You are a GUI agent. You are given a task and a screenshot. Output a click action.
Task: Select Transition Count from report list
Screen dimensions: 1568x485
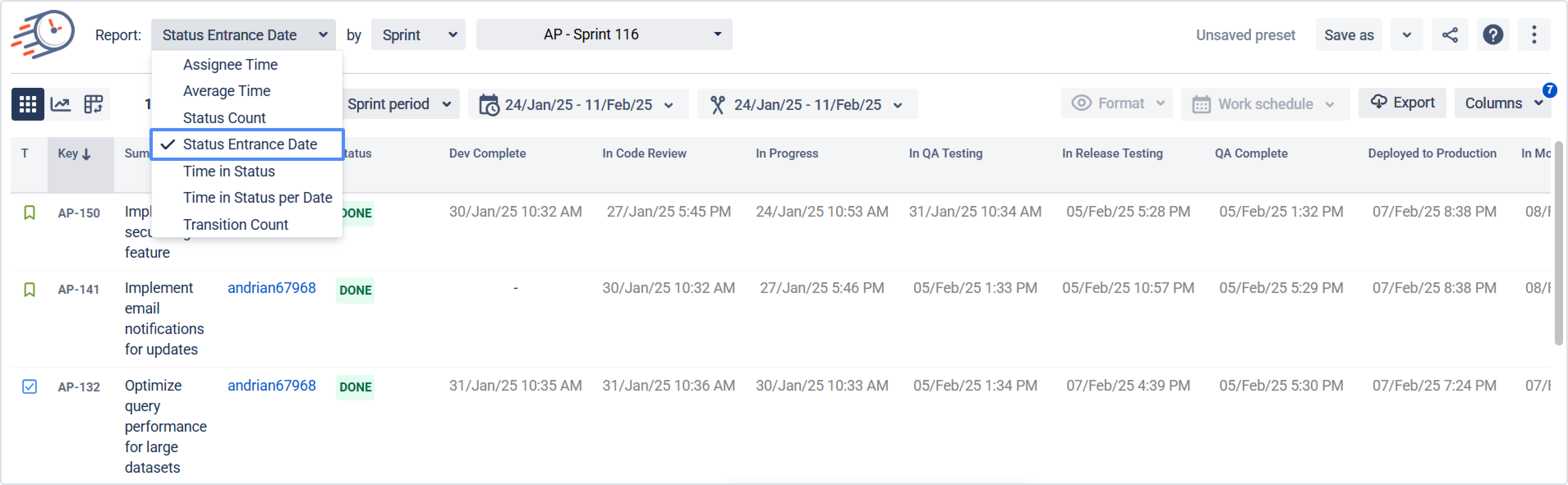236,224
